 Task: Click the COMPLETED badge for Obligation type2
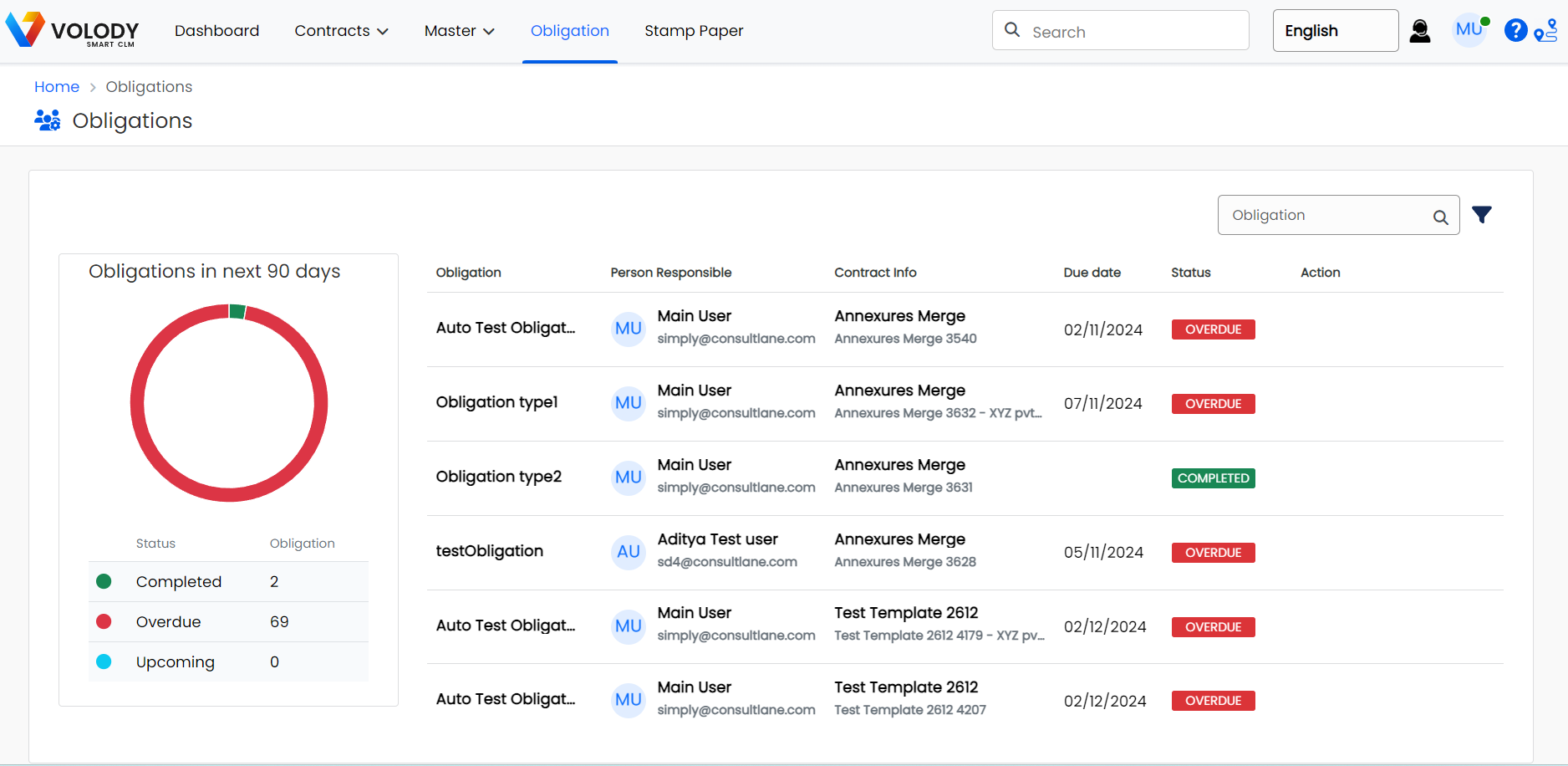tap(1213, 477)
